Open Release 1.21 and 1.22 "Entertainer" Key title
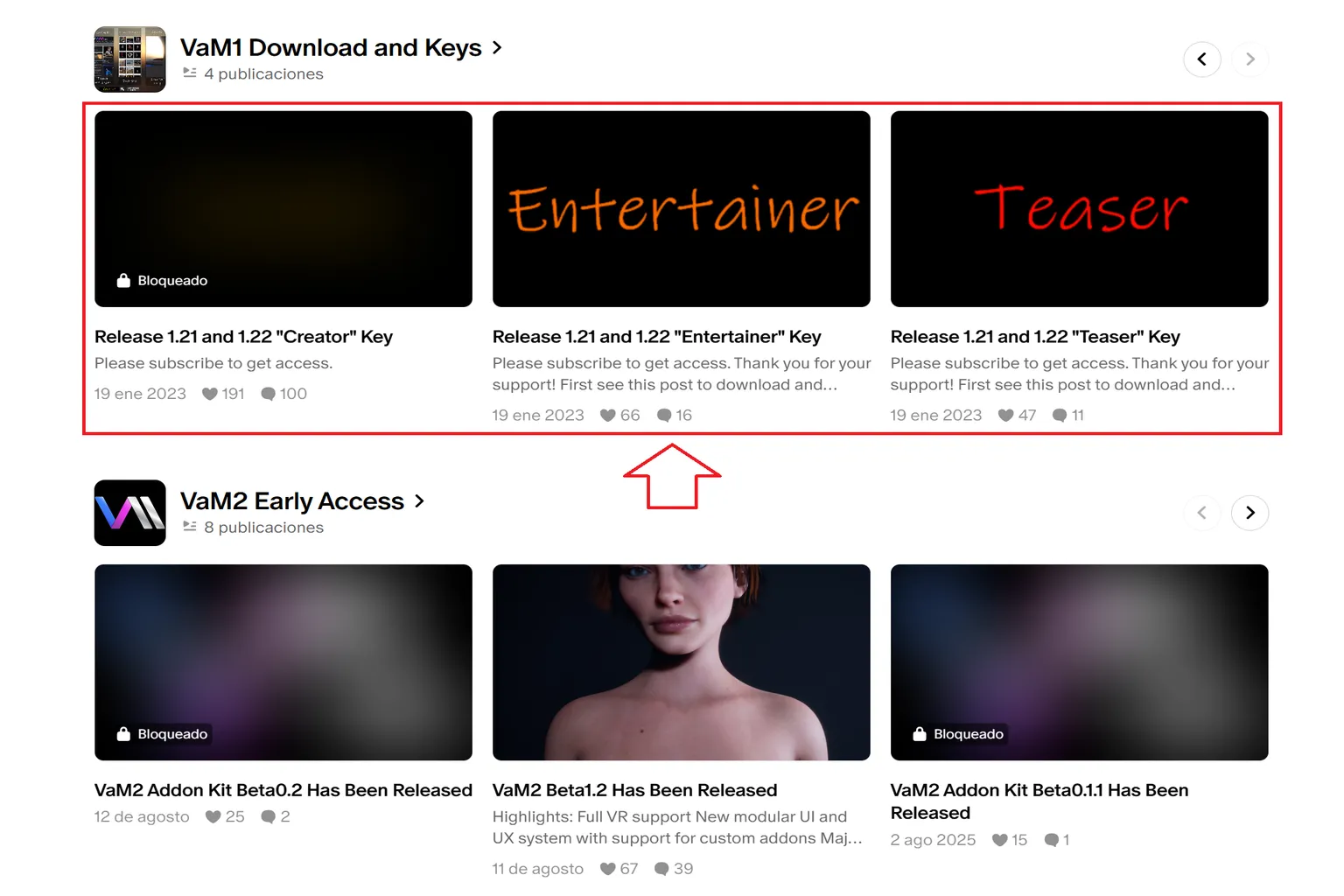Image resolution: width=1344 pixels, height=896 pixels. (x=656, y=337)
